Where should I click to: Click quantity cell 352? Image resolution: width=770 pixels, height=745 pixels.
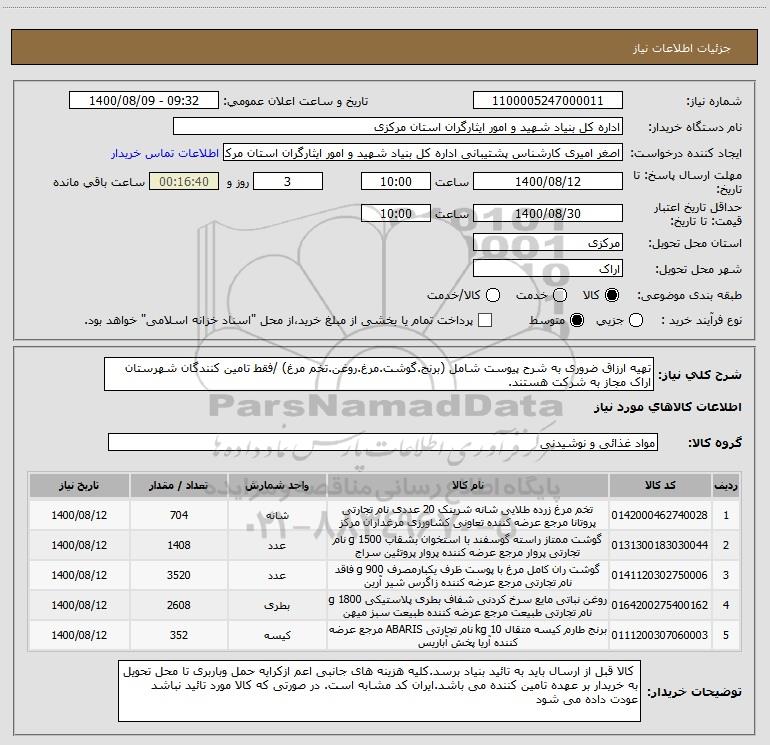[179, 635]
